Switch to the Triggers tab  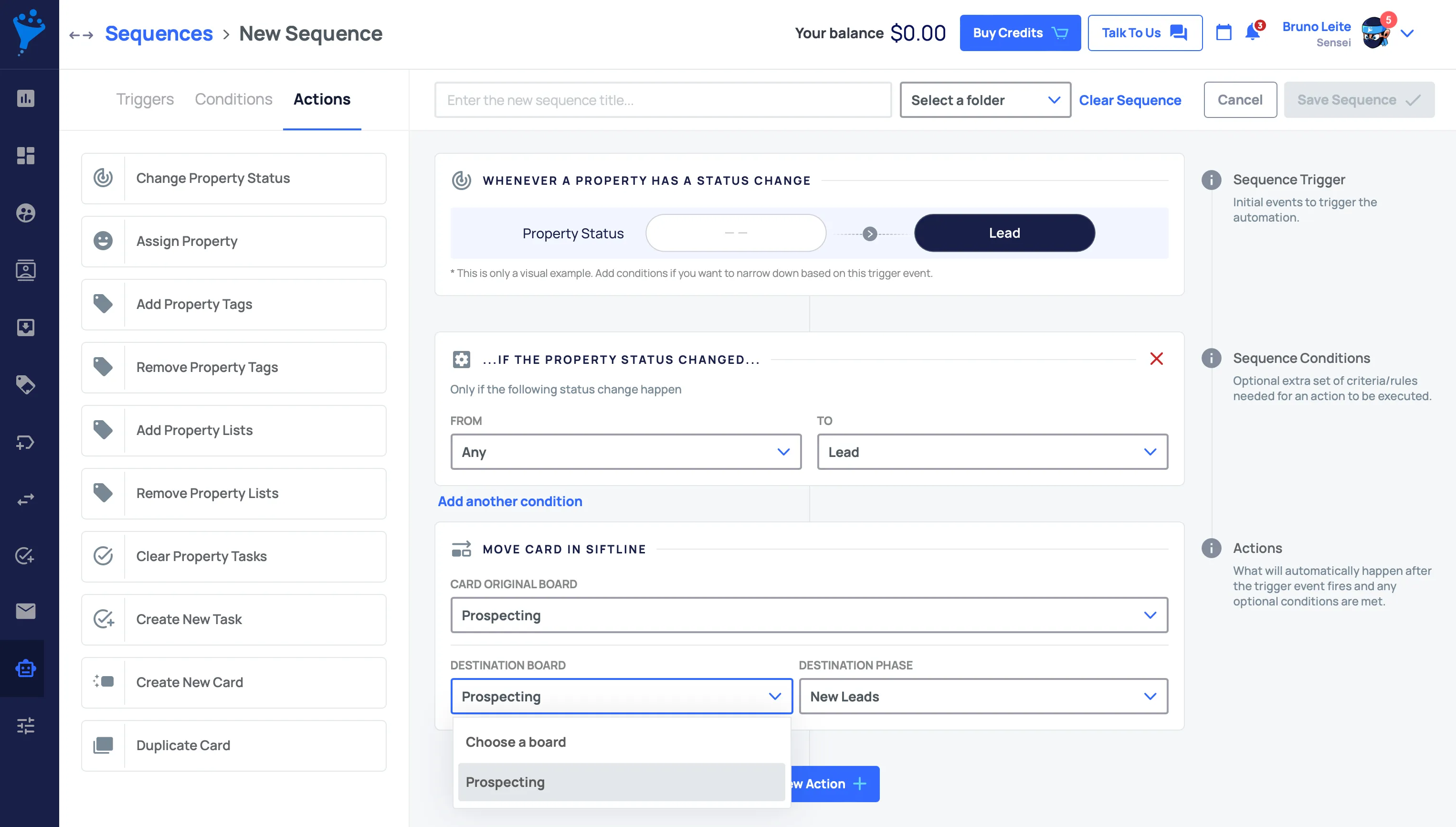(145, 99)
